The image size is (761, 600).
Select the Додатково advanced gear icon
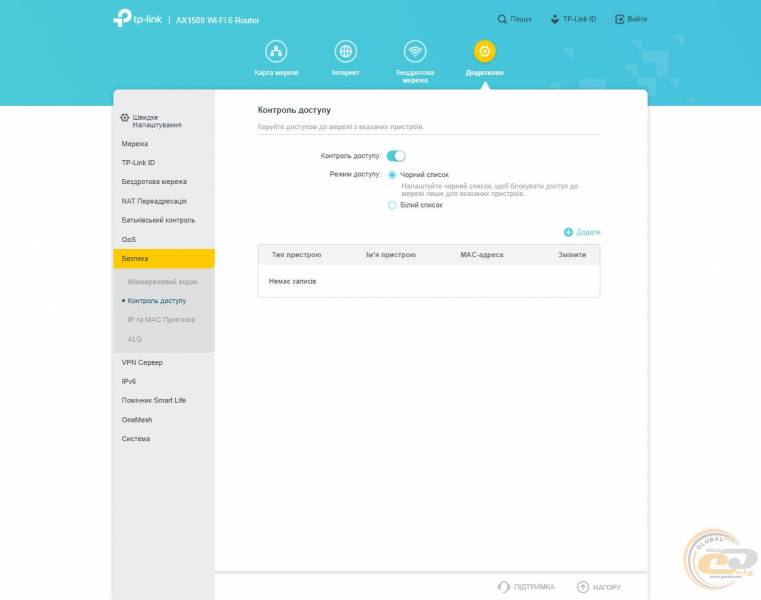484,51
